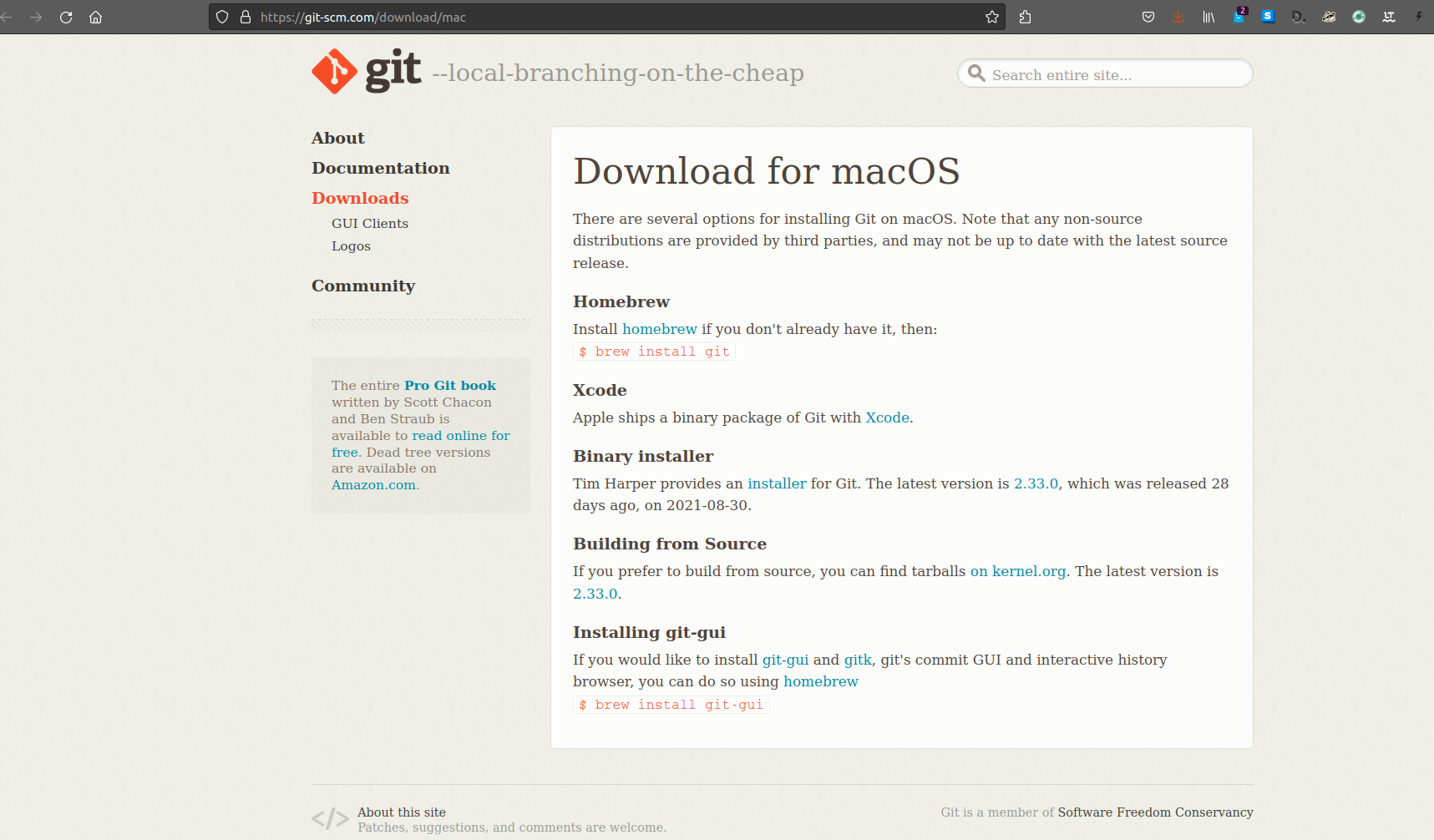Click the blue S extension icon
Viewport: 1434px width, 840px height.
point(1269,16)
